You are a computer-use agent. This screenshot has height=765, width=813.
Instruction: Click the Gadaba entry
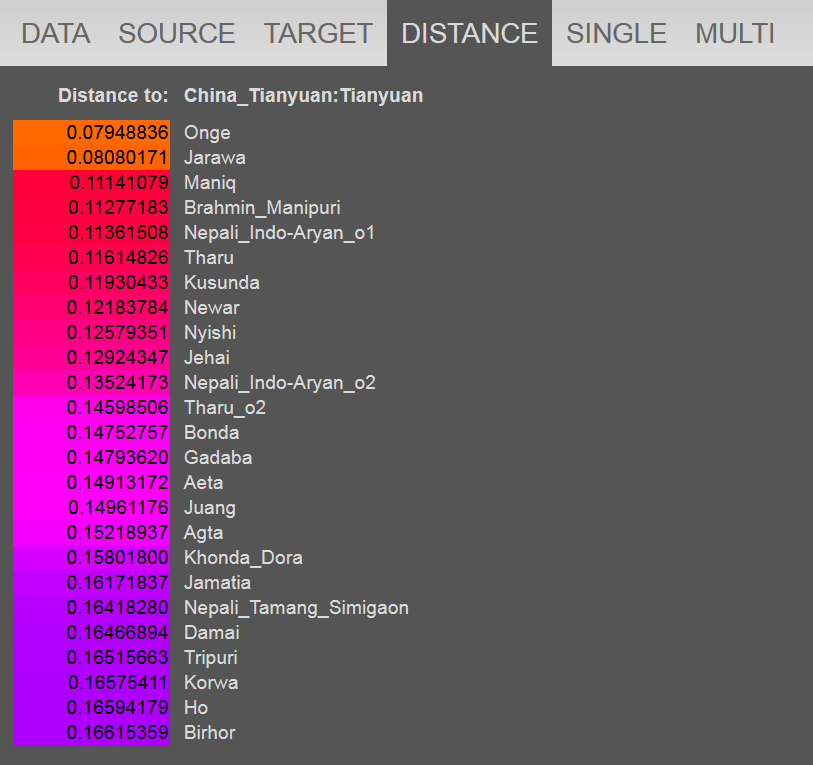coord(218,457)
